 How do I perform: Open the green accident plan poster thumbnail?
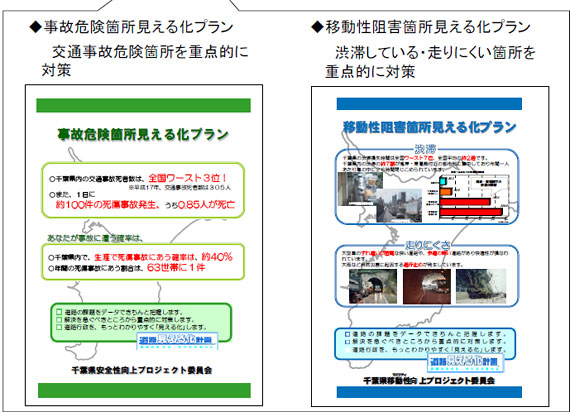click(144, 245)
